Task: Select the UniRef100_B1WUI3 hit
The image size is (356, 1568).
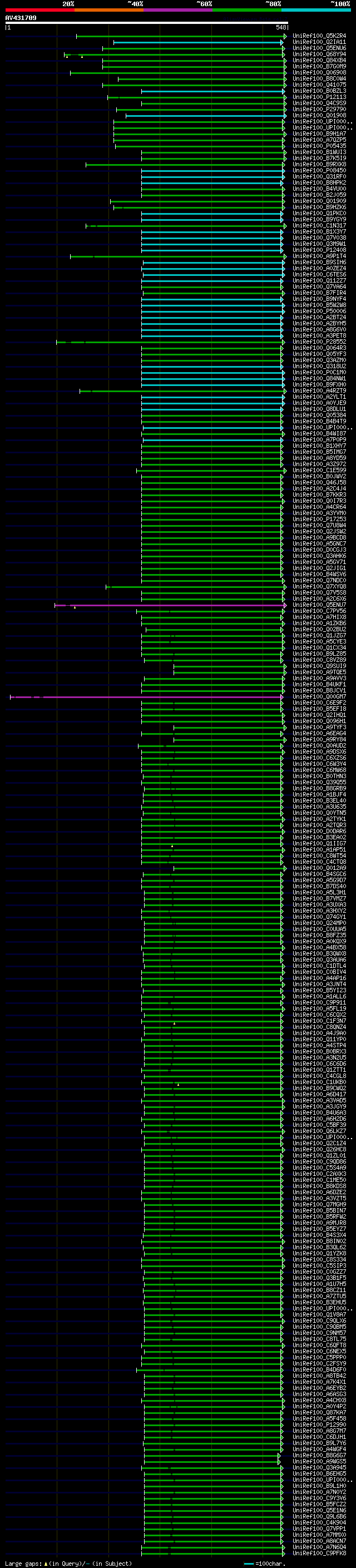Action: 319,152
